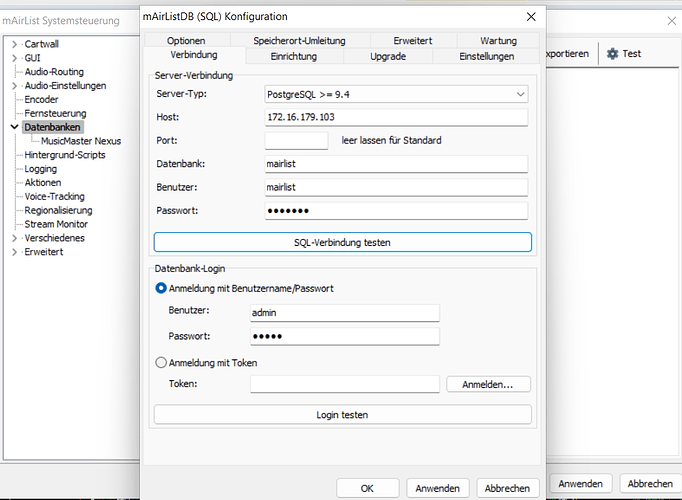Image resolution: width=682 pixels, height=500 pixels.
Task: Select Voice-Tracking in the tree
Action: pos(54,197)
